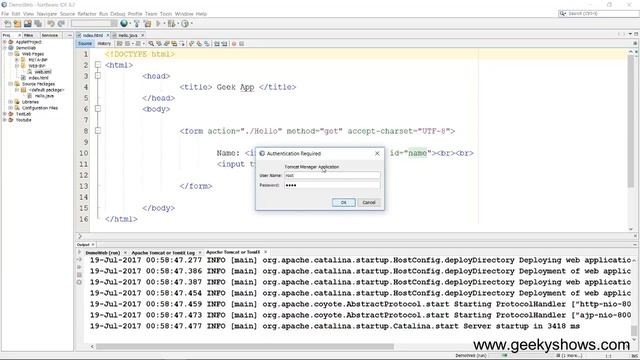640x360 pixels.
Task: Click the Shift Line Left editor icon
Action: coord(217,44)
